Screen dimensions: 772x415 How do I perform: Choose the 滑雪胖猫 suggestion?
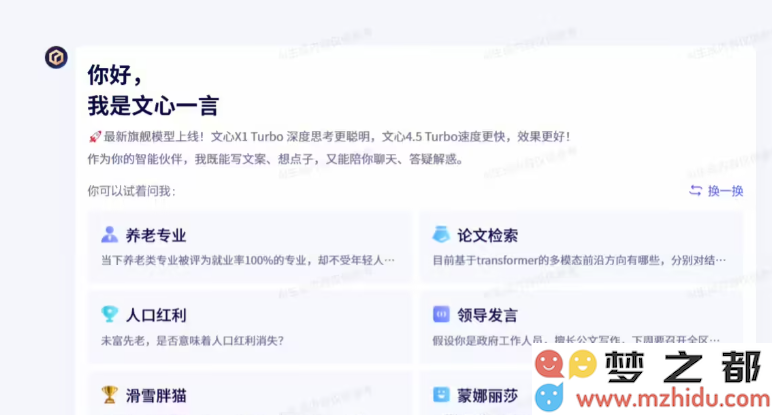pos(250,393)
